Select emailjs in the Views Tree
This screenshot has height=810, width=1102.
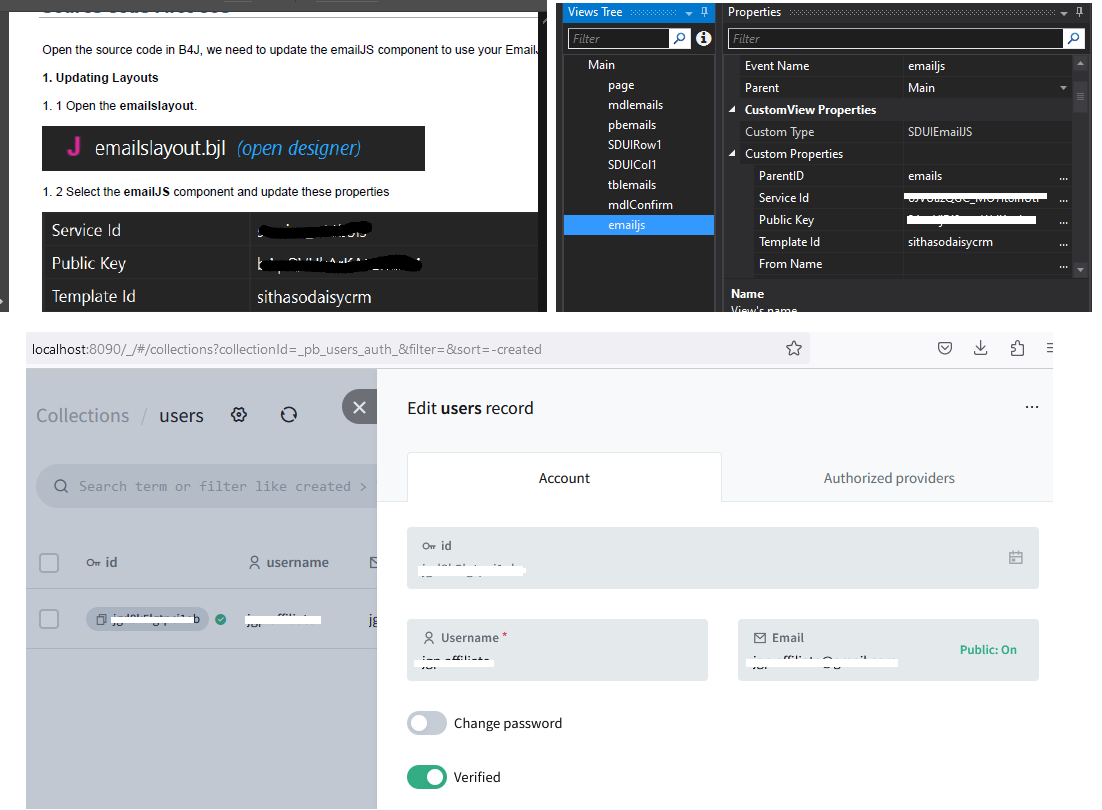pos(639,225)
